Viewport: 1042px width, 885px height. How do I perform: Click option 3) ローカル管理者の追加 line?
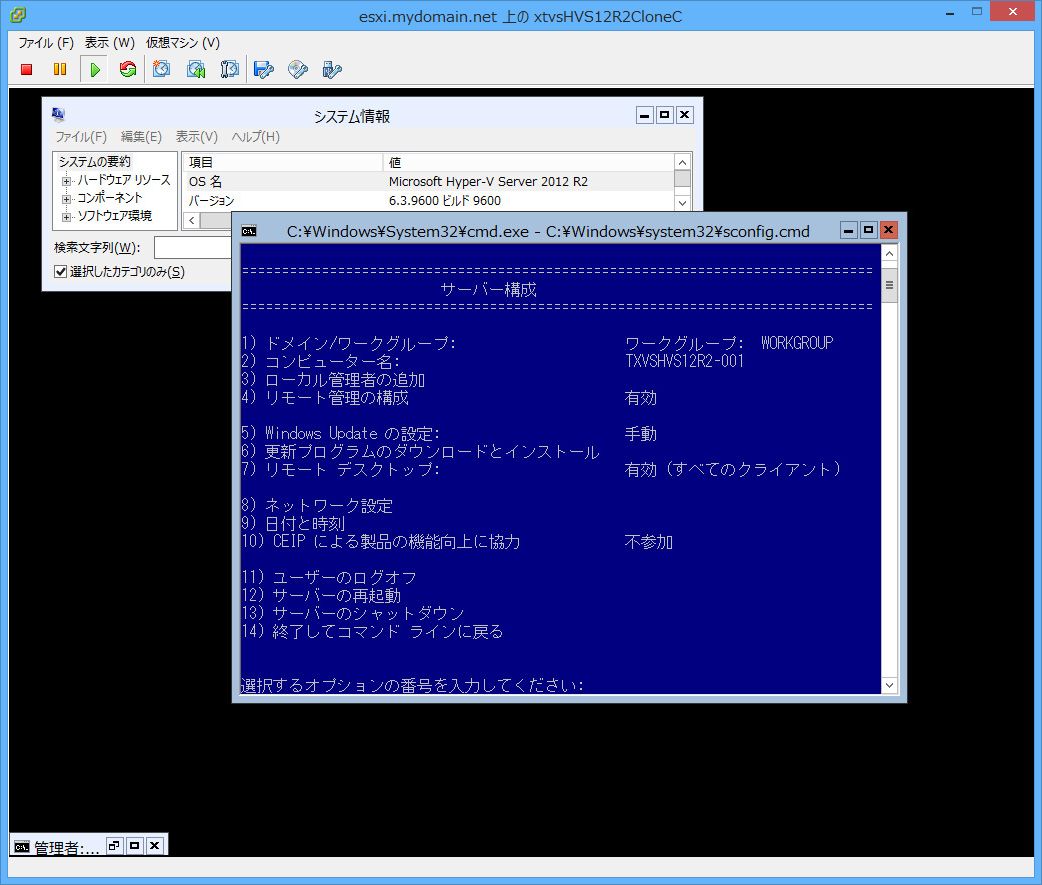(x=333, y=379)
